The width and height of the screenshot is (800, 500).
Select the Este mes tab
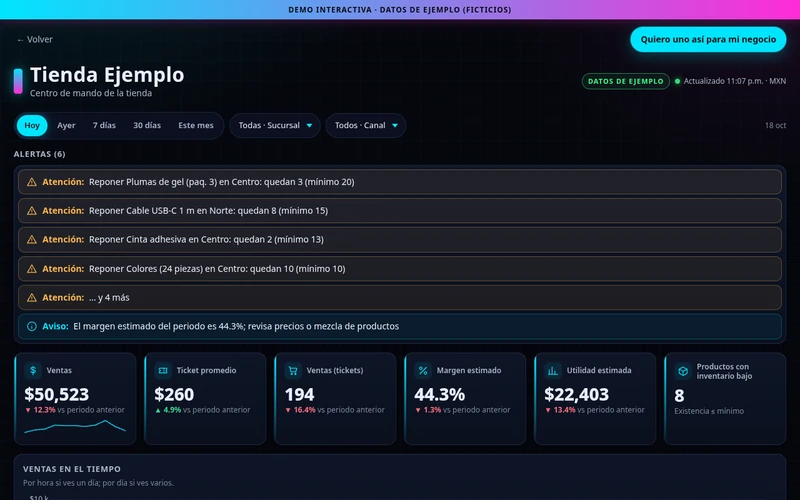(196, 126)
